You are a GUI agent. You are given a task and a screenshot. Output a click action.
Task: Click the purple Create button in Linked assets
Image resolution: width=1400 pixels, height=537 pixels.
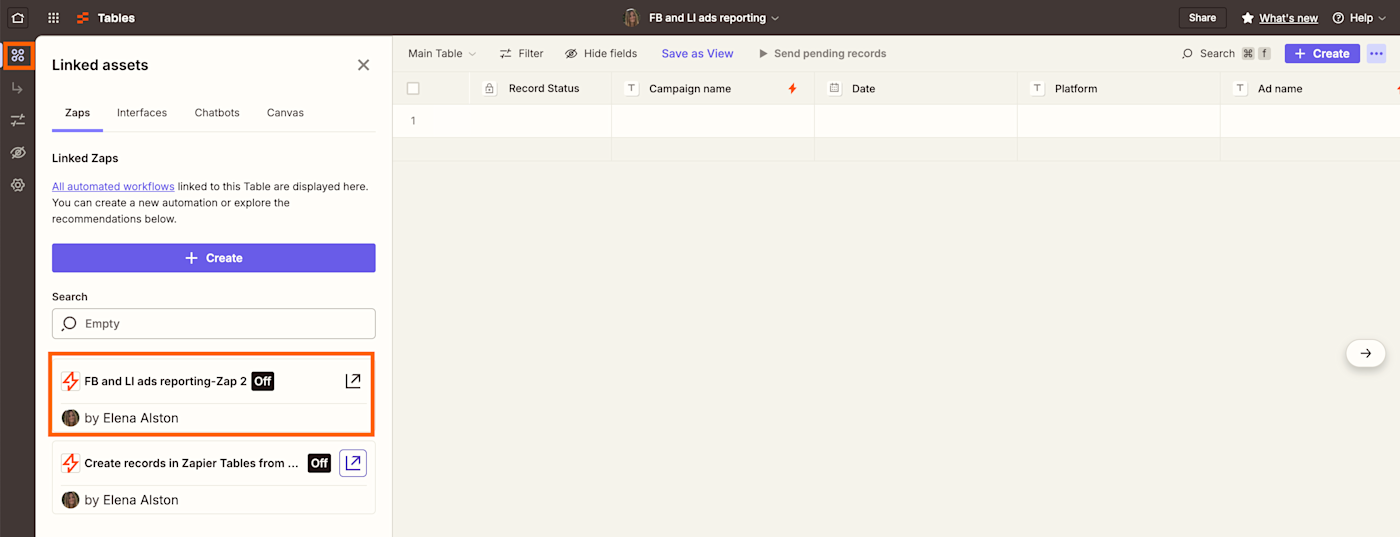pos(214,258)
